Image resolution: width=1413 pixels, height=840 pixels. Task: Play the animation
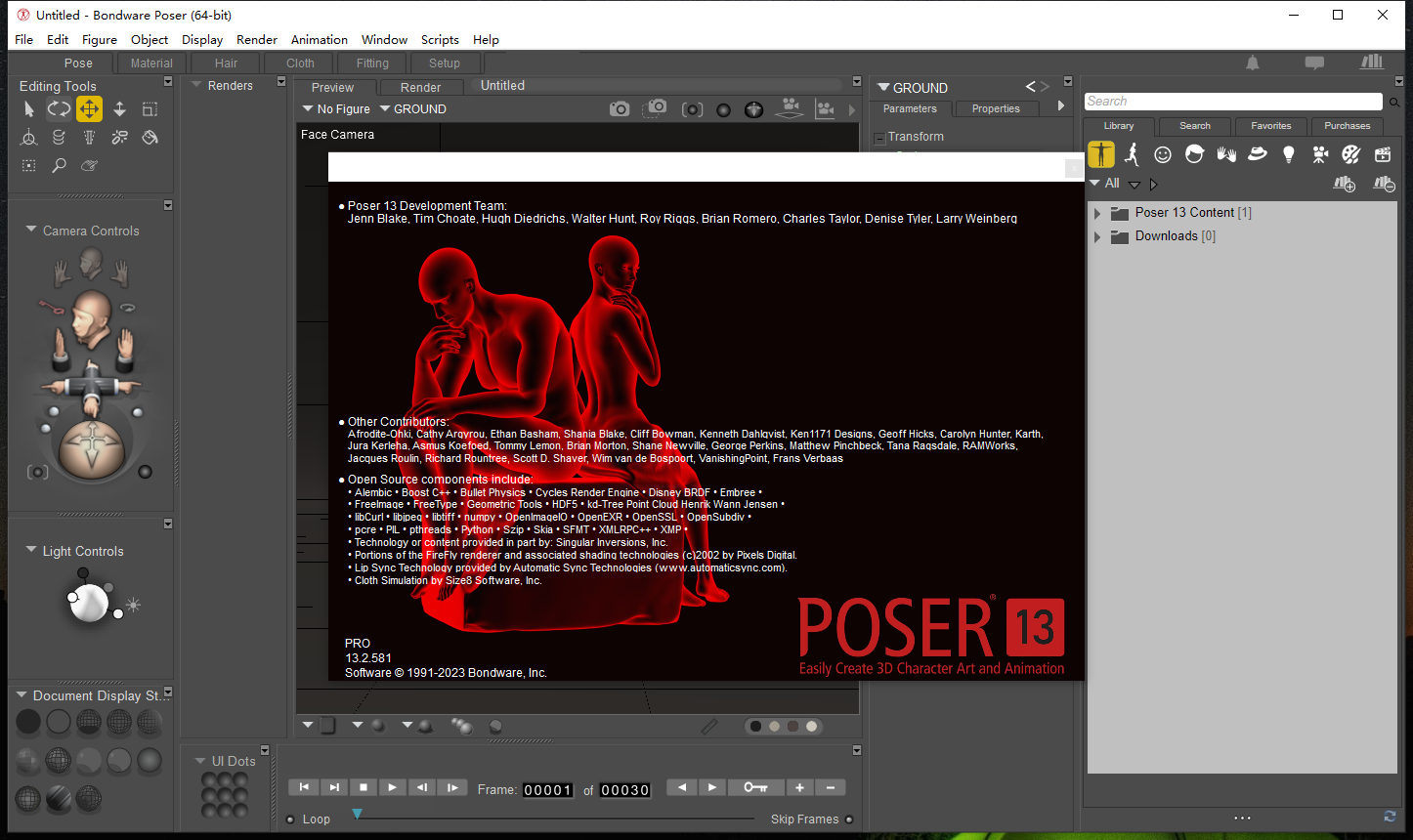392,787
